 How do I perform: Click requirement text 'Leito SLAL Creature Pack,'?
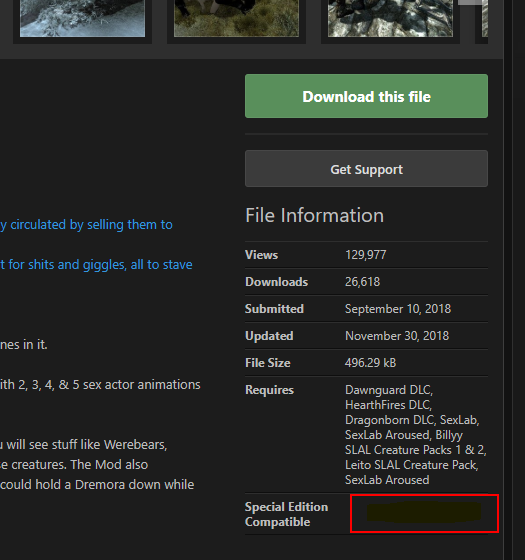pos(412,465)
